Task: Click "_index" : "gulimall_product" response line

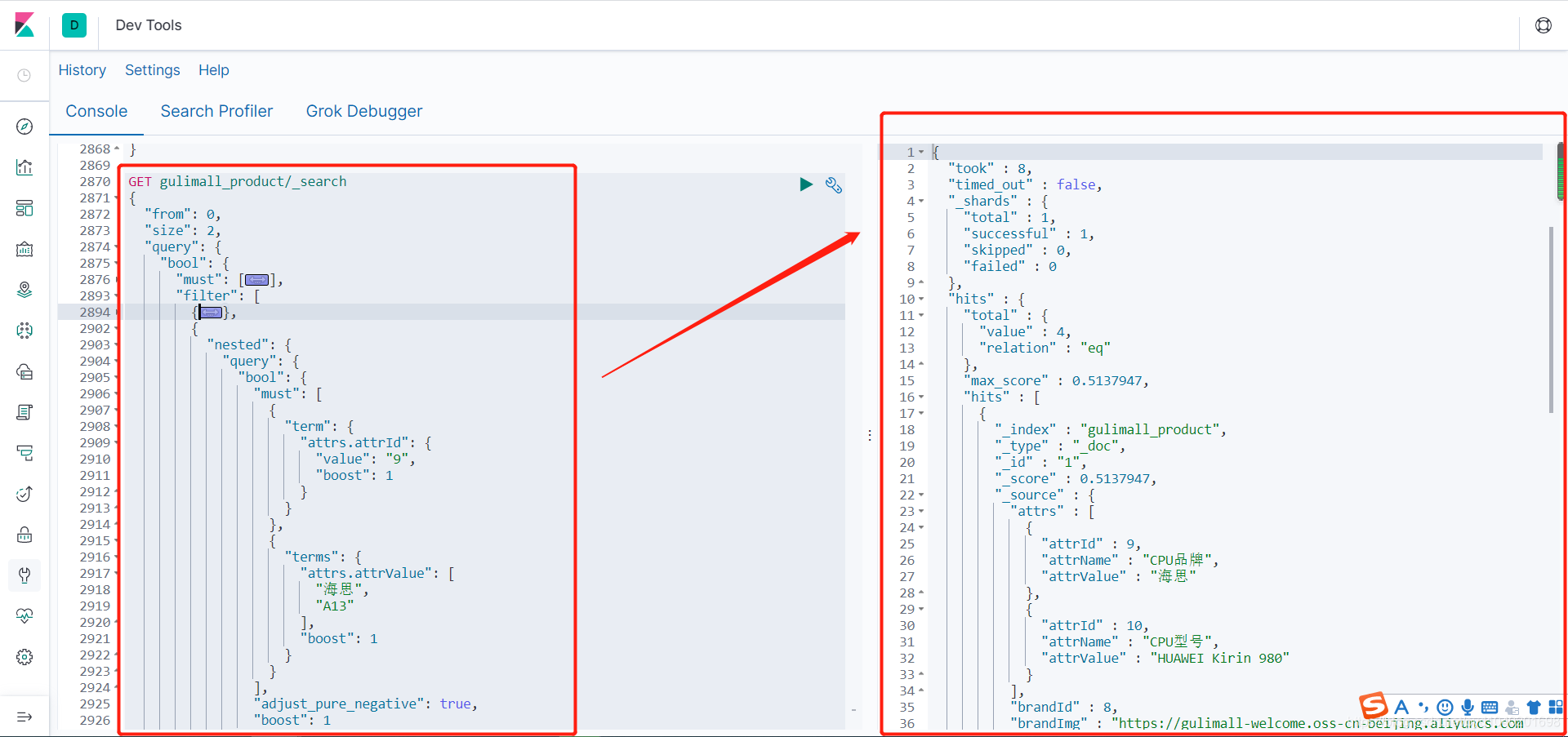Action: pos(1111,429)
